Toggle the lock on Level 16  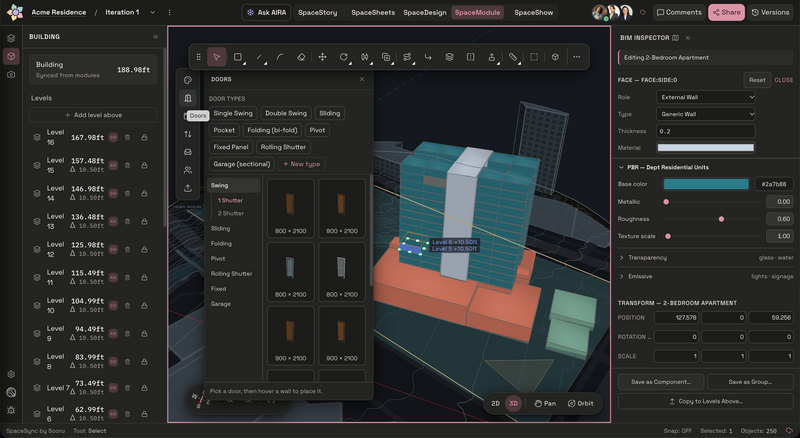[144, 137]
